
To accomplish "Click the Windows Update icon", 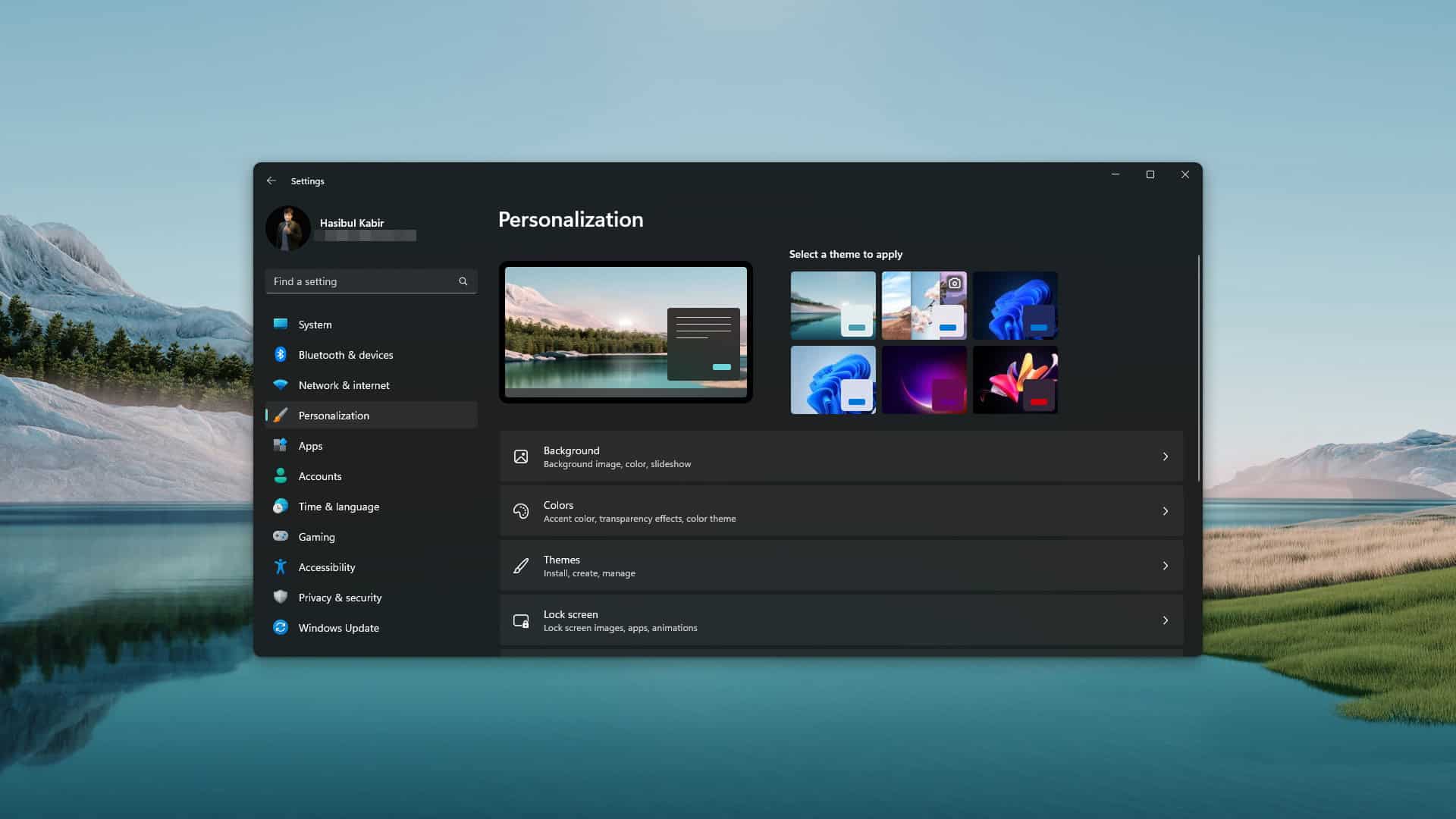I will pos(281,627).
